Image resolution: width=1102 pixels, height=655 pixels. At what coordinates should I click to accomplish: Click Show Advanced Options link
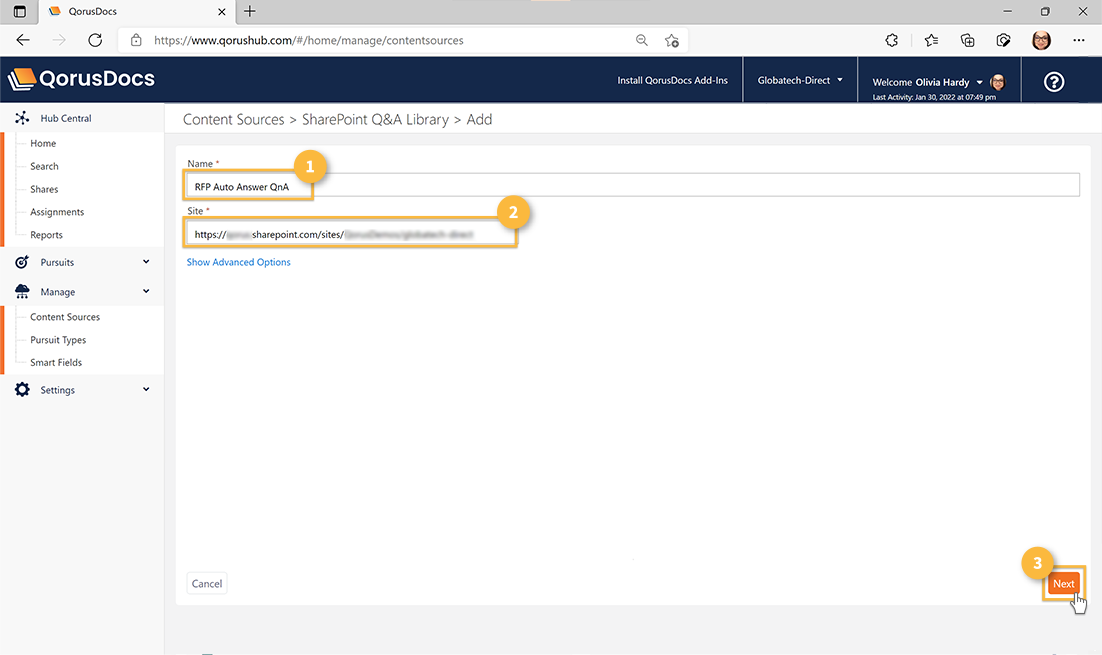click(x=238, y=262)
